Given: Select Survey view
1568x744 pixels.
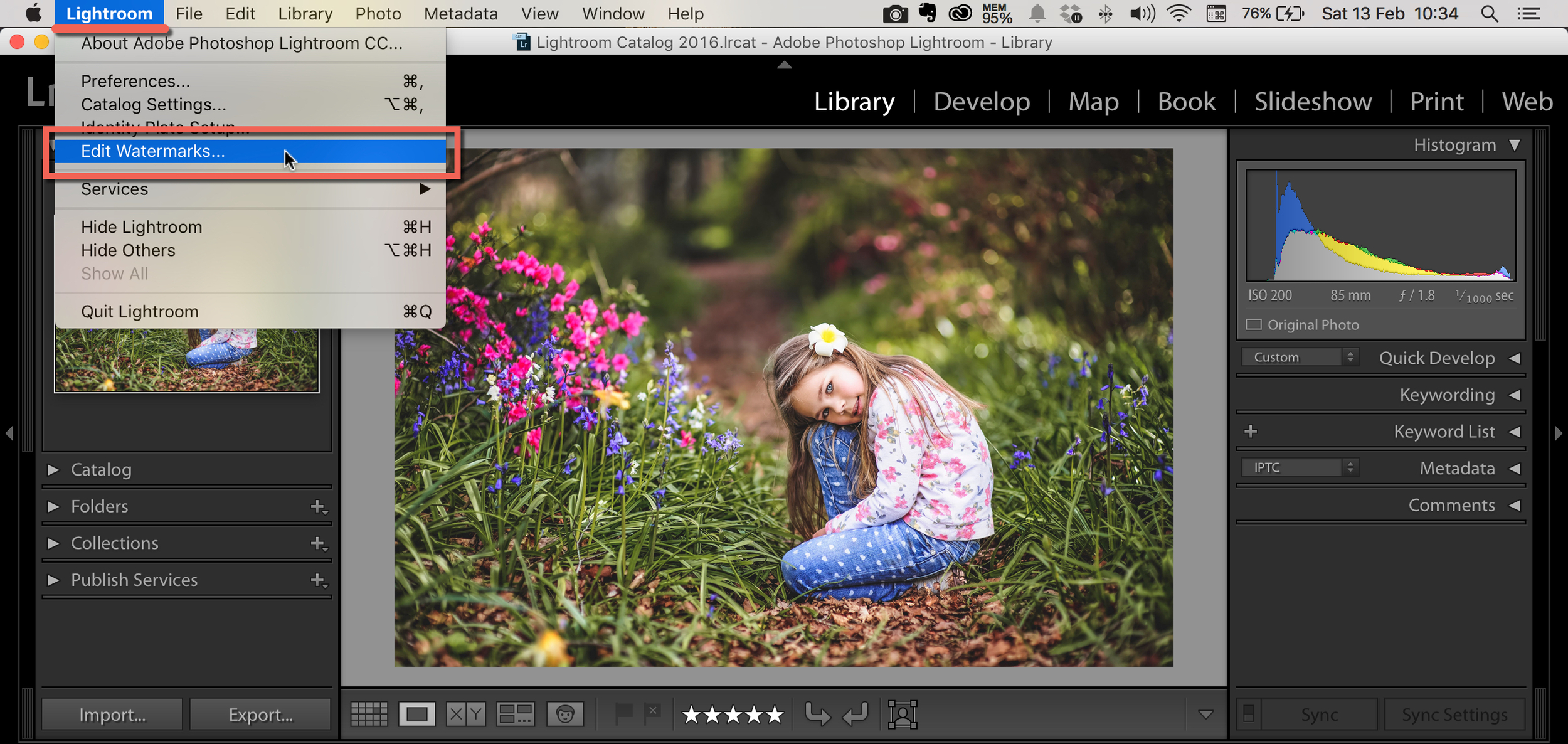Looking at the screenshot, I should click(514, 714).
